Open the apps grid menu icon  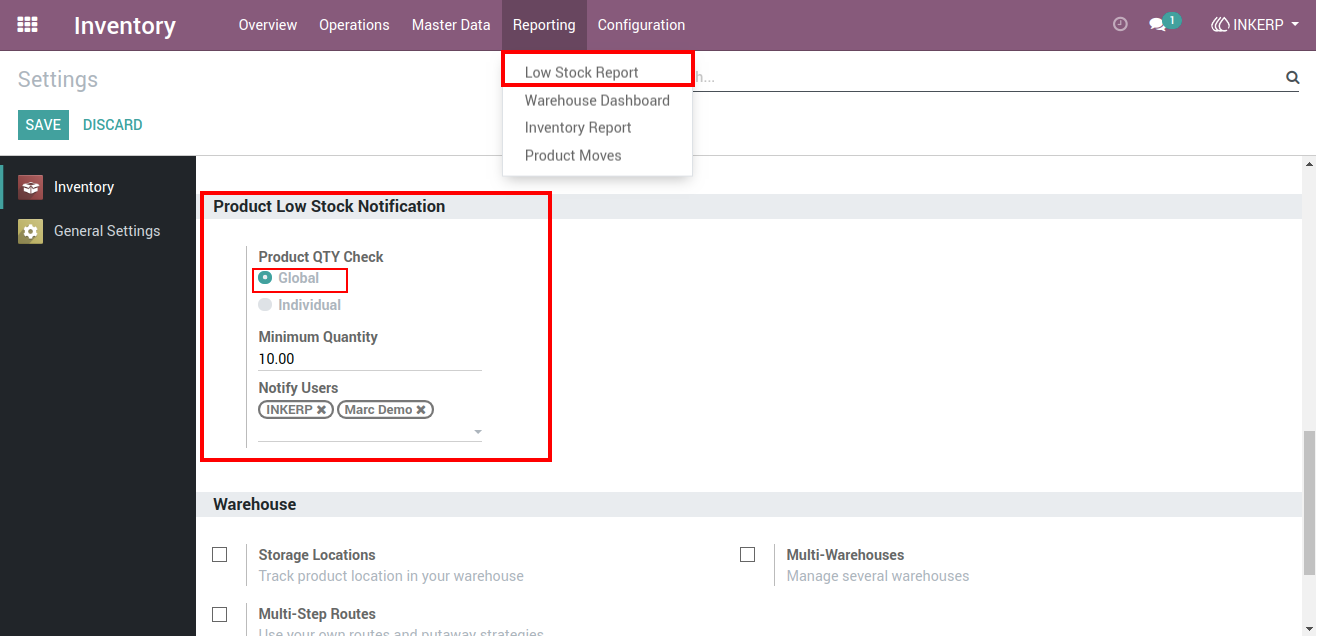(27, 25)
